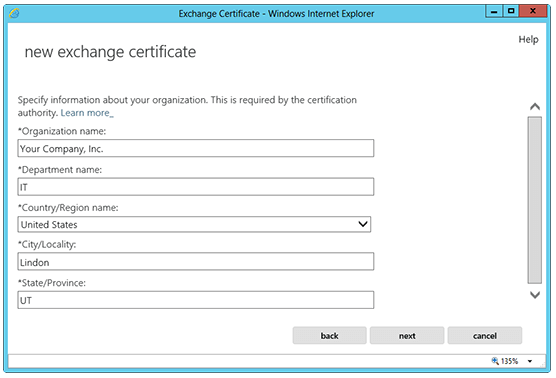Click into the City/Locality field with Lindon
Image resolution: width=556 pixels, height=378 pixels.
[x=196, y=261]
